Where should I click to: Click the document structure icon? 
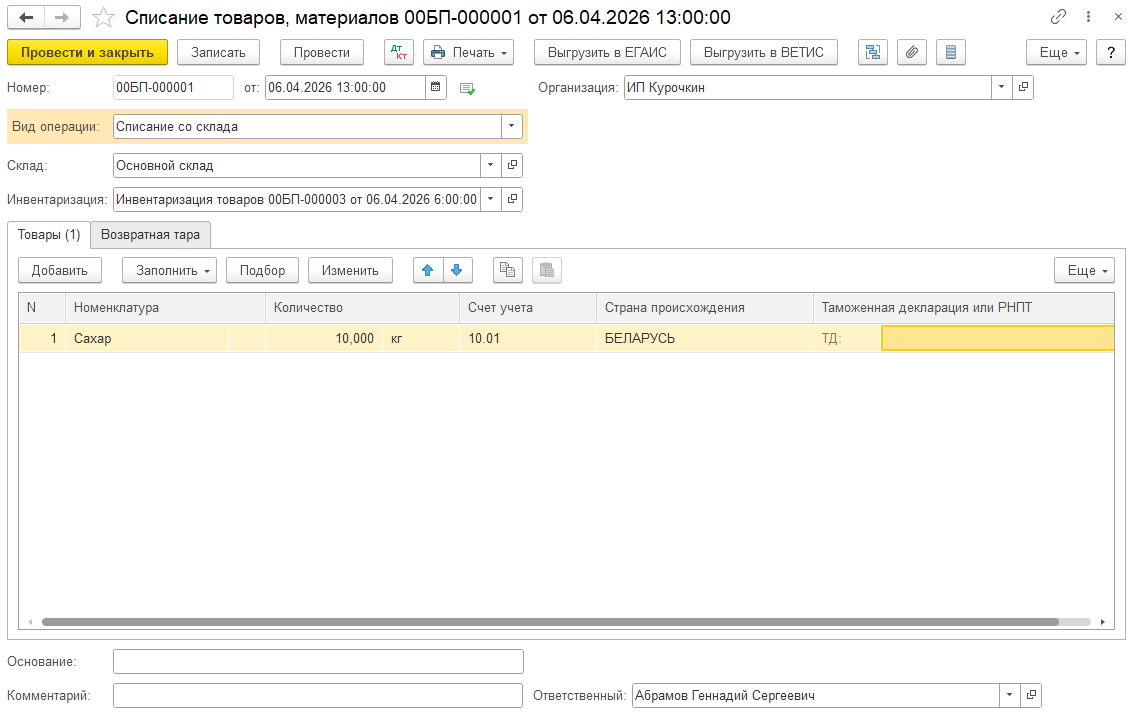point(873,52)
